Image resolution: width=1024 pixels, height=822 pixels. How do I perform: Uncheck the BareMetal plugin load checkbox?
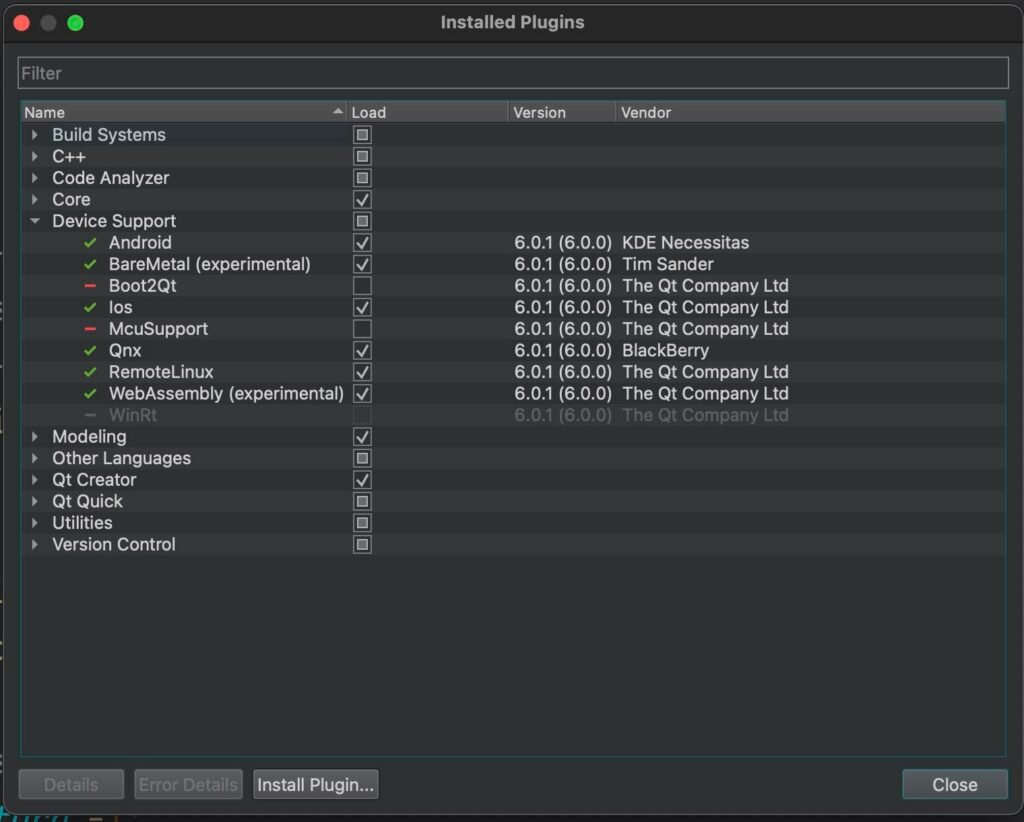click(362, 264)
